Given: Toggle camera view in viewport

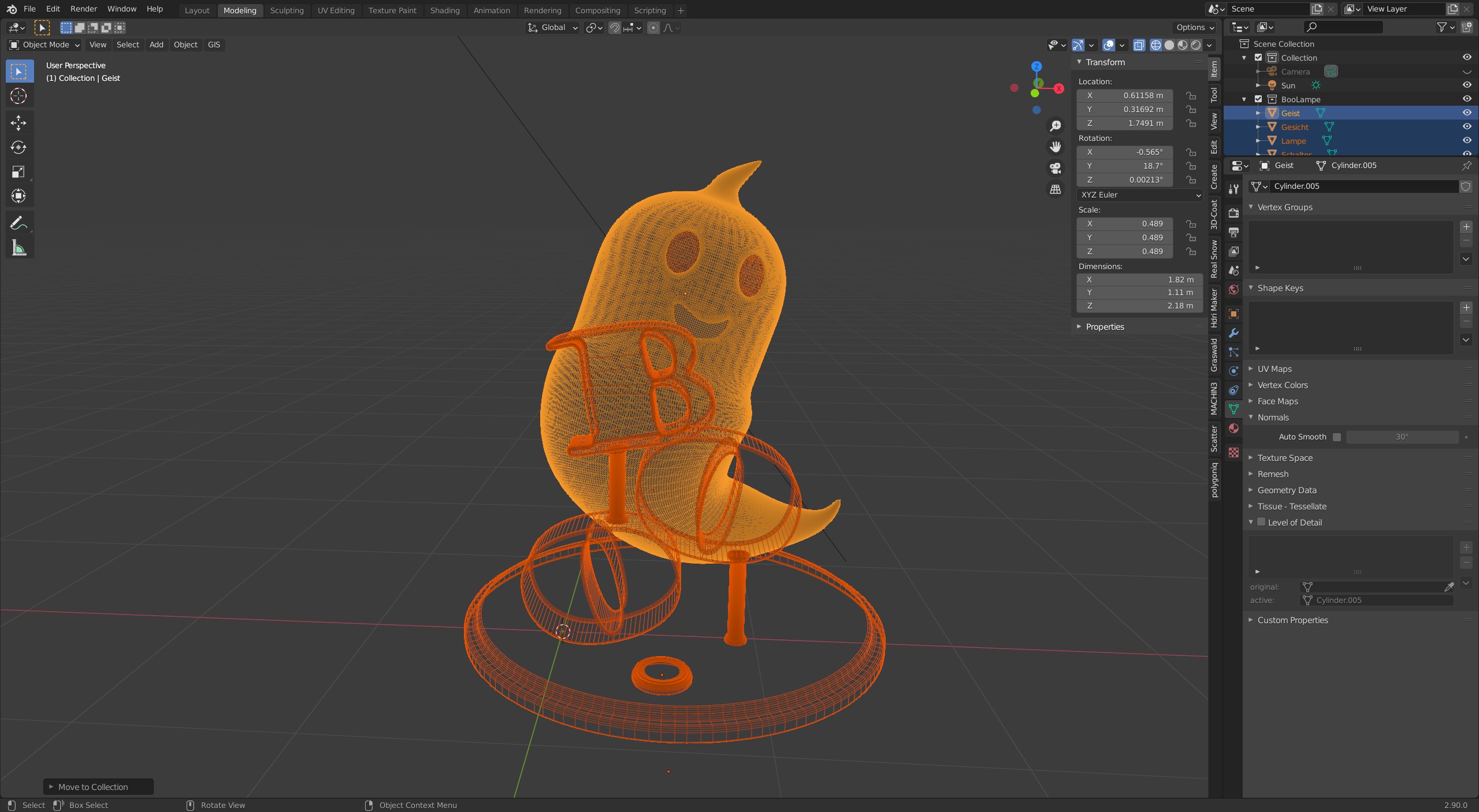Looking at the screenshot, I should pyautogui.click(x=1056, y=168).
